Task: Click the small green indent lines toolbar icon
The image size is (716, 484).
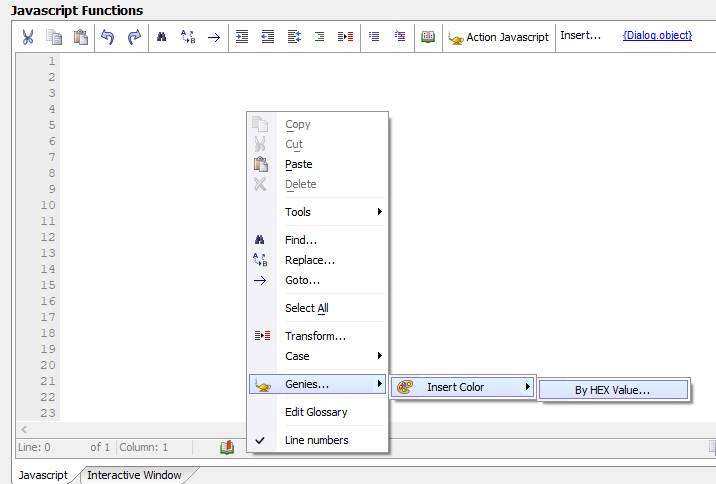Action: (320, 36)
